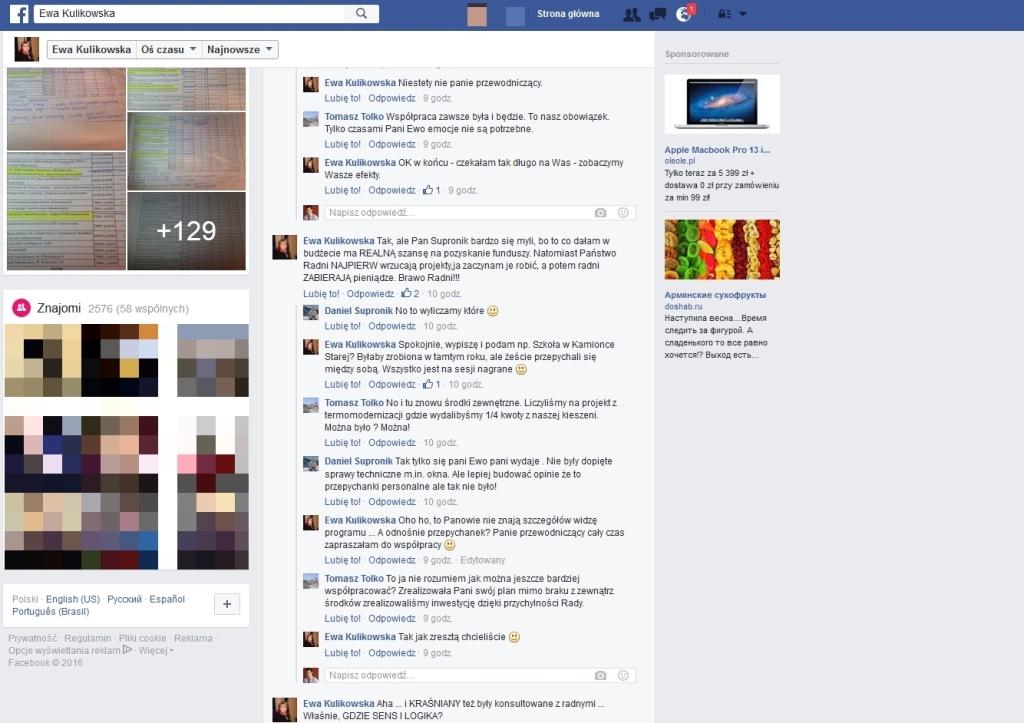Click the search magnifier icon
Image resolution: width=1024 pixels, height=723 pixels.
pyautogui.click(x=361, y=13)
